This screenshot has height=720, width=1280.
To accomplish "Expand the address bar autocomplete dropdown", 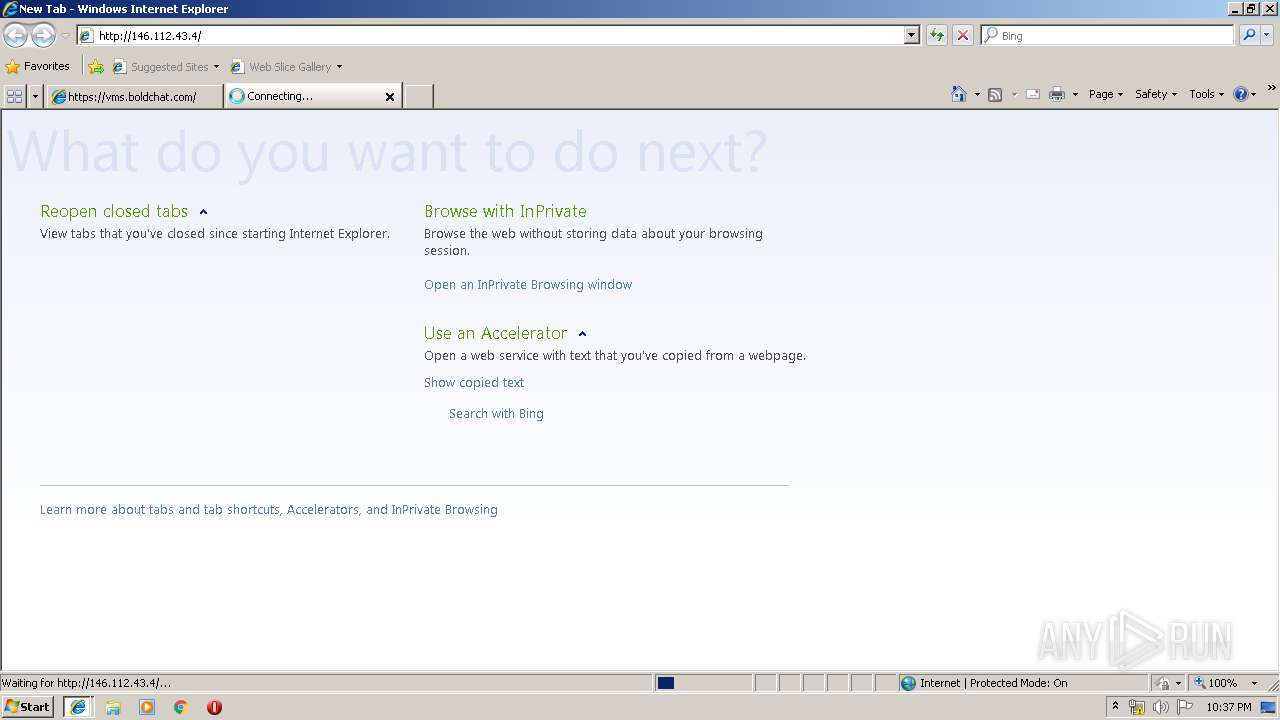I will 911,36.
